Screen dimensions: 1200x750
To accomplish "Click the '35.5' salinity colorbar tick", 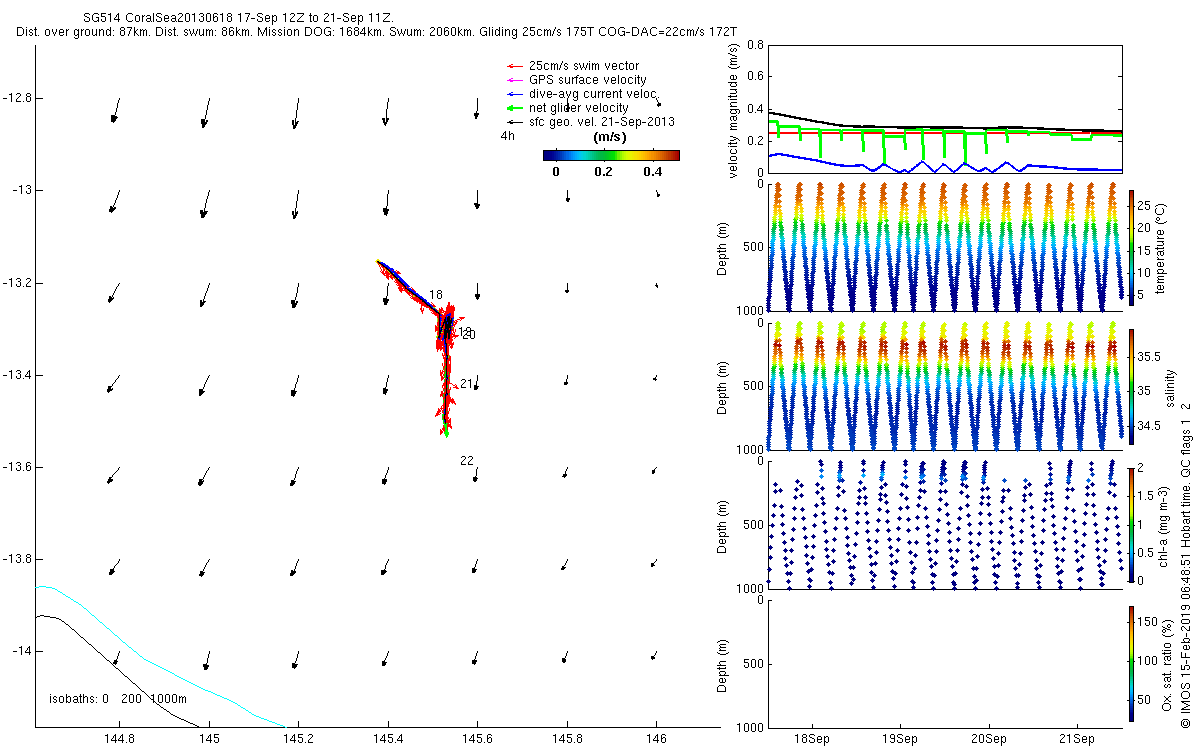I will click(1151, 356).
